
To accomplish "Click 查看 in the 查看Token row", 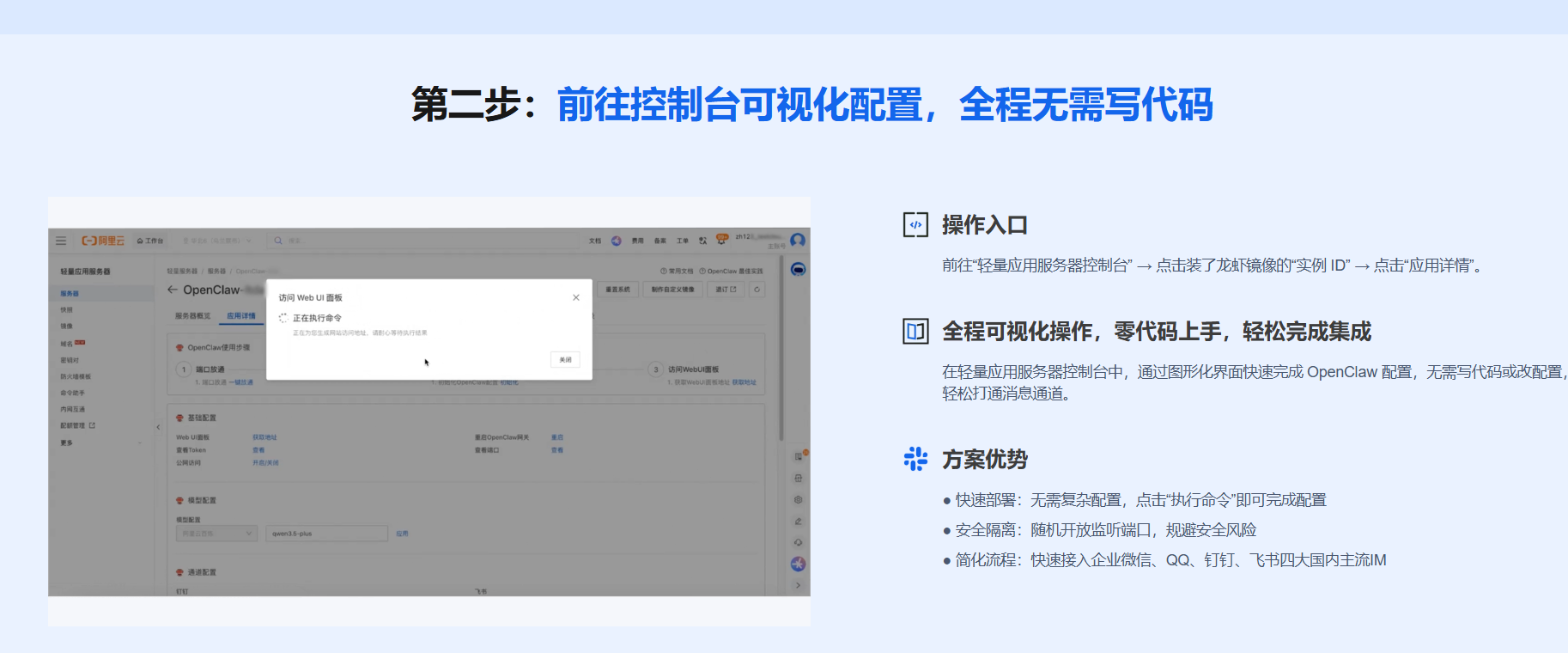I will 258,449.
